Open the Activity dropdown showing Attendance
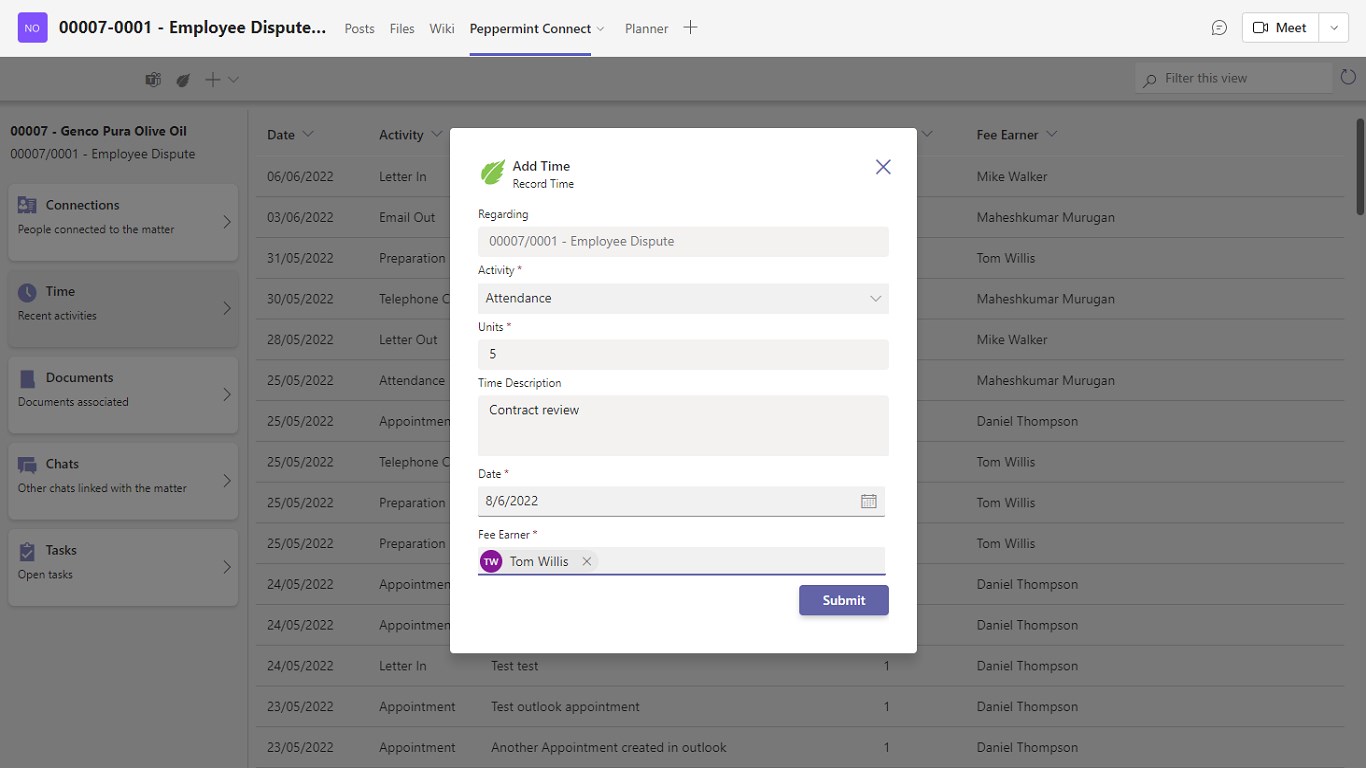1366x768 pixels. click(x=683, y=298)
